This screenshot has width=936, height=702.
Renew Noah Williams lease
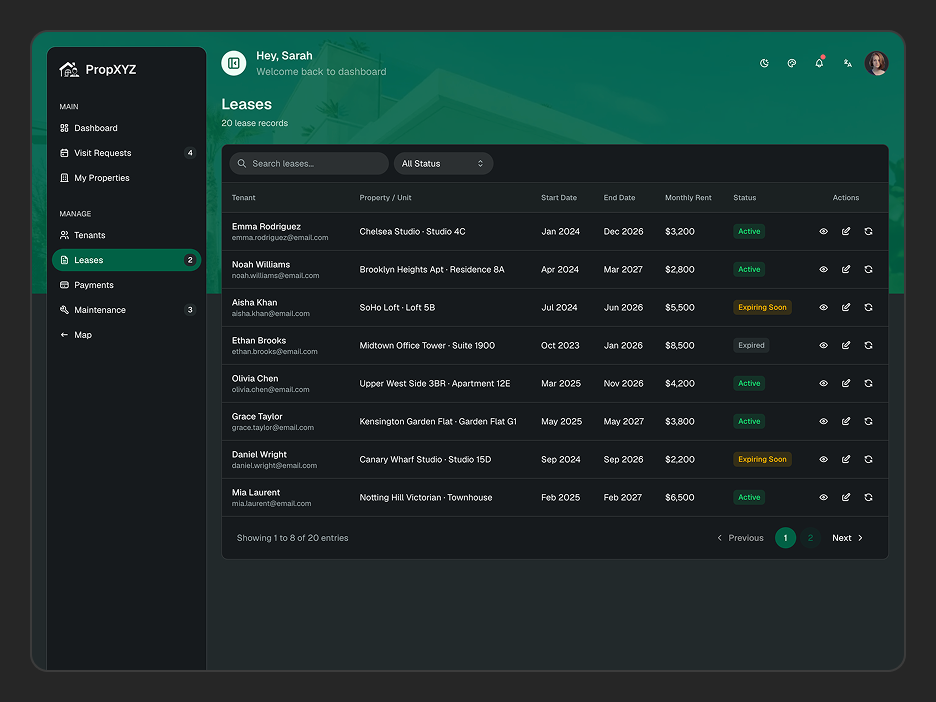pos(869,270)
